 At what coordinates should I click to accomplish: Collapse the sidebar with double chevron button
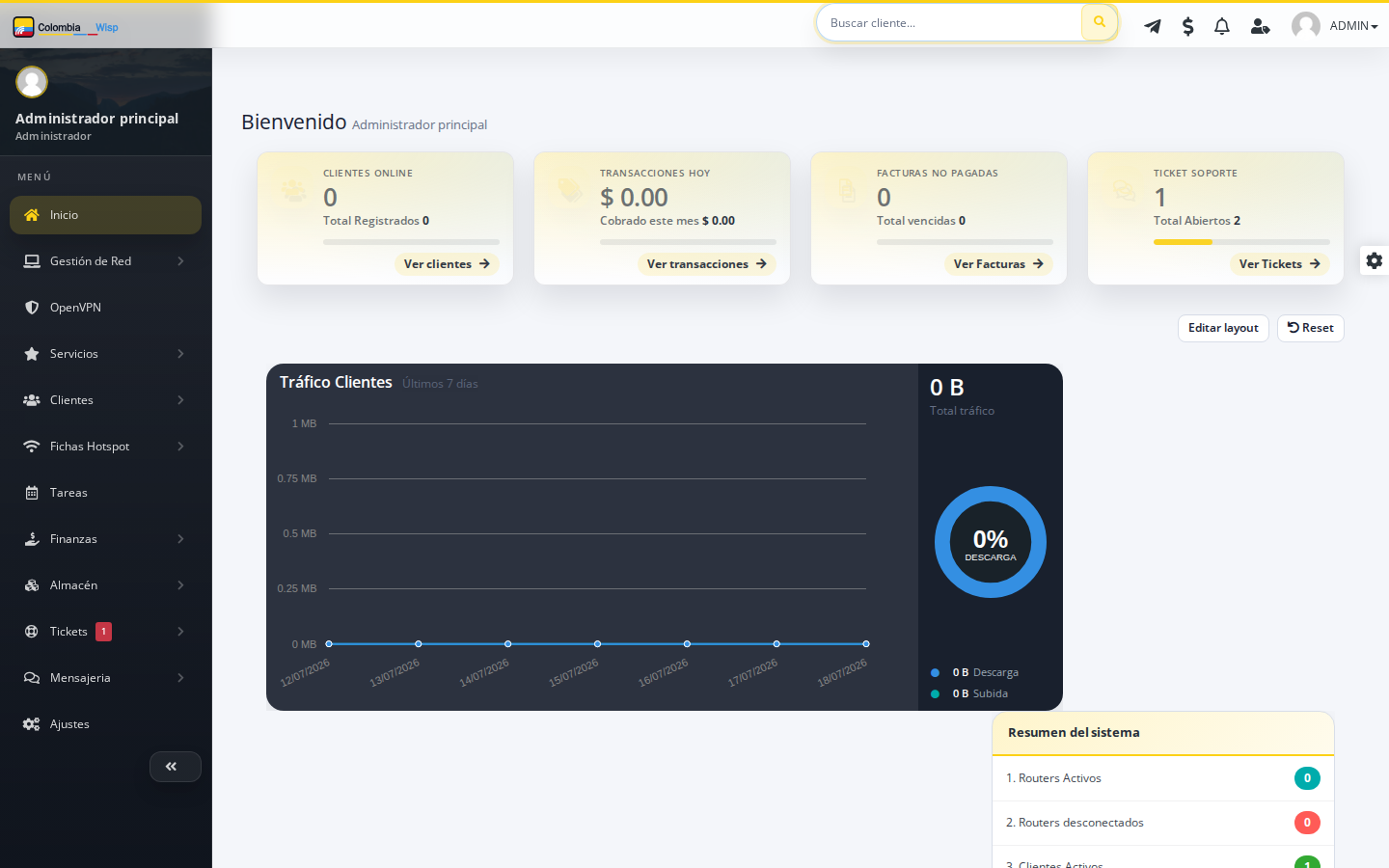pyautogui.click(x=175, y=767)
